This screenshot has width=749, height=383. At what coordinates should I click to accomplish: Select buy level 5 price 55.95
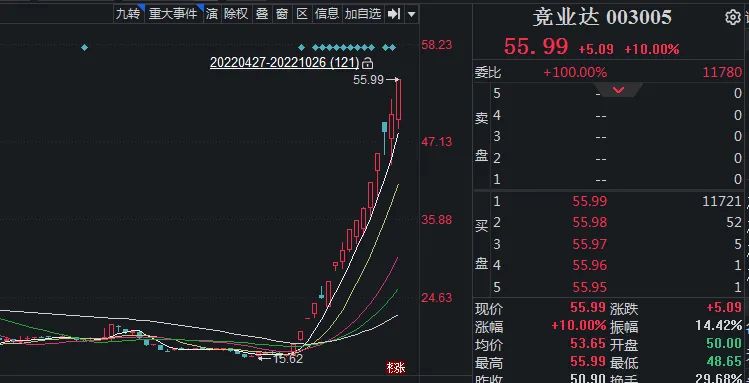590,287
